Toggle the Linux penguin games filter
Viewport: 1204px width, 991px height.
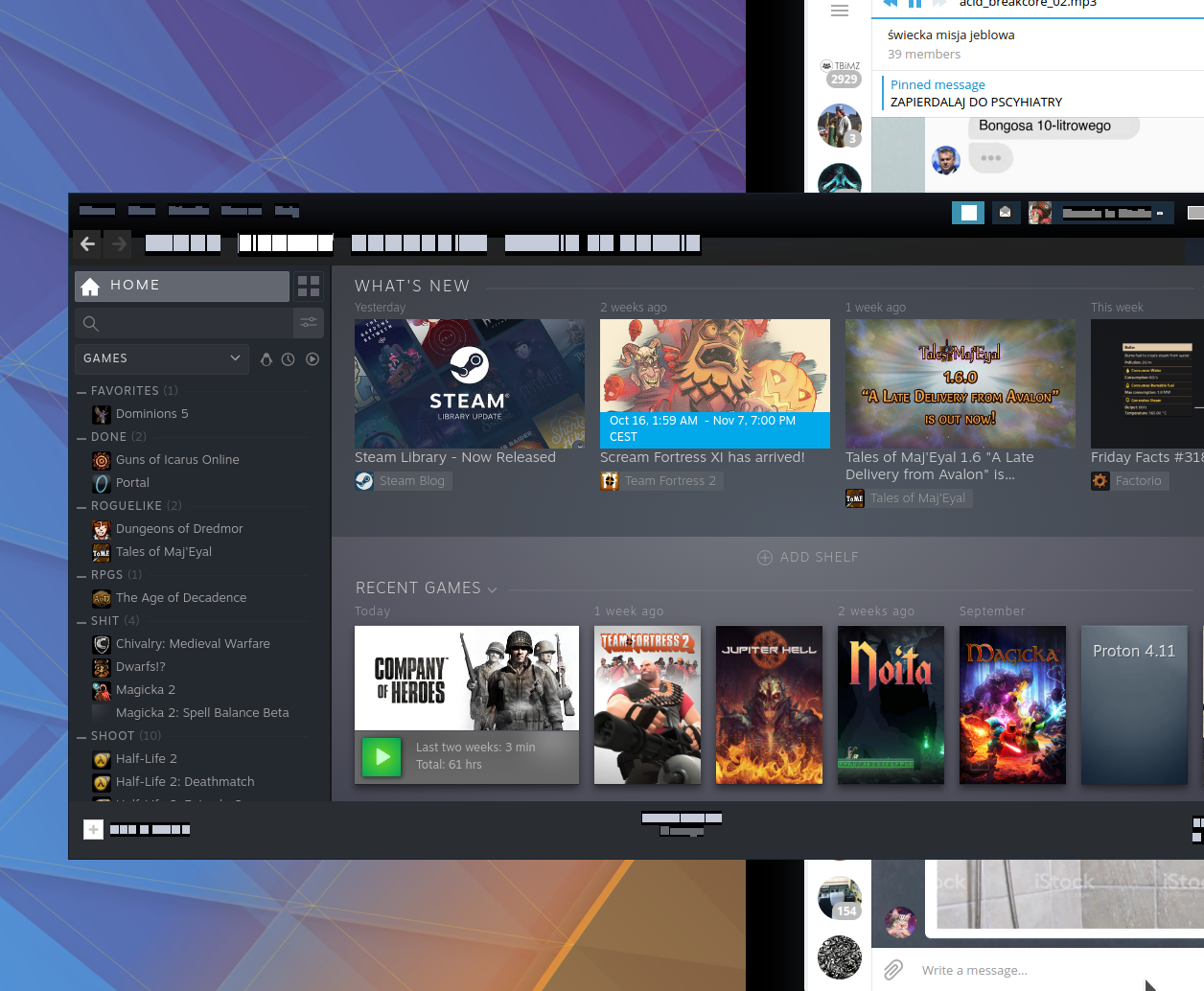(266, 358)
